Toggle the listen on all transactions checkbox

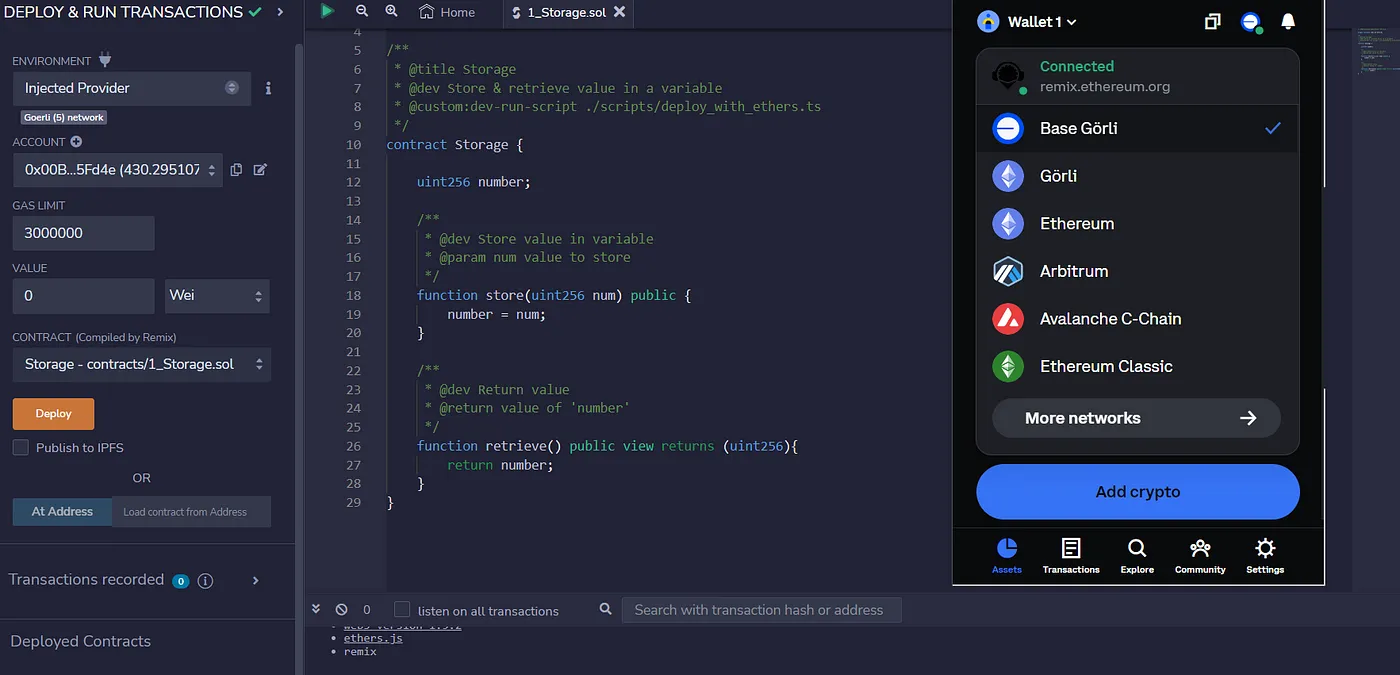(402, 609)
